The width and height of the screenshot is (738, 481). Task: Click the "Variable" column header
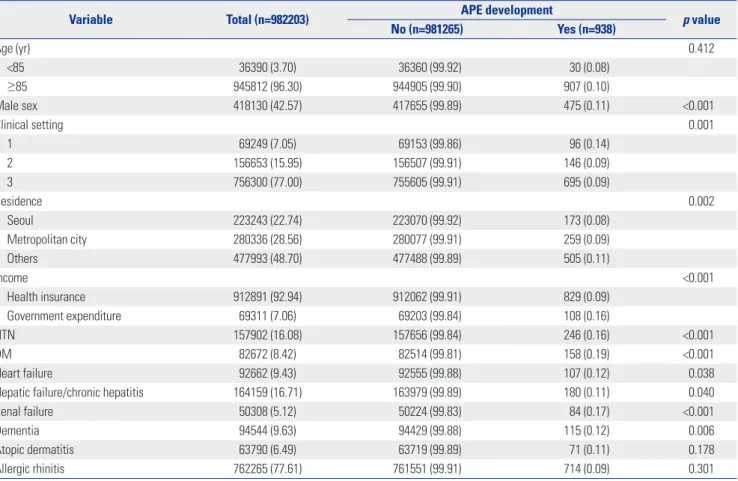point(91,19)
